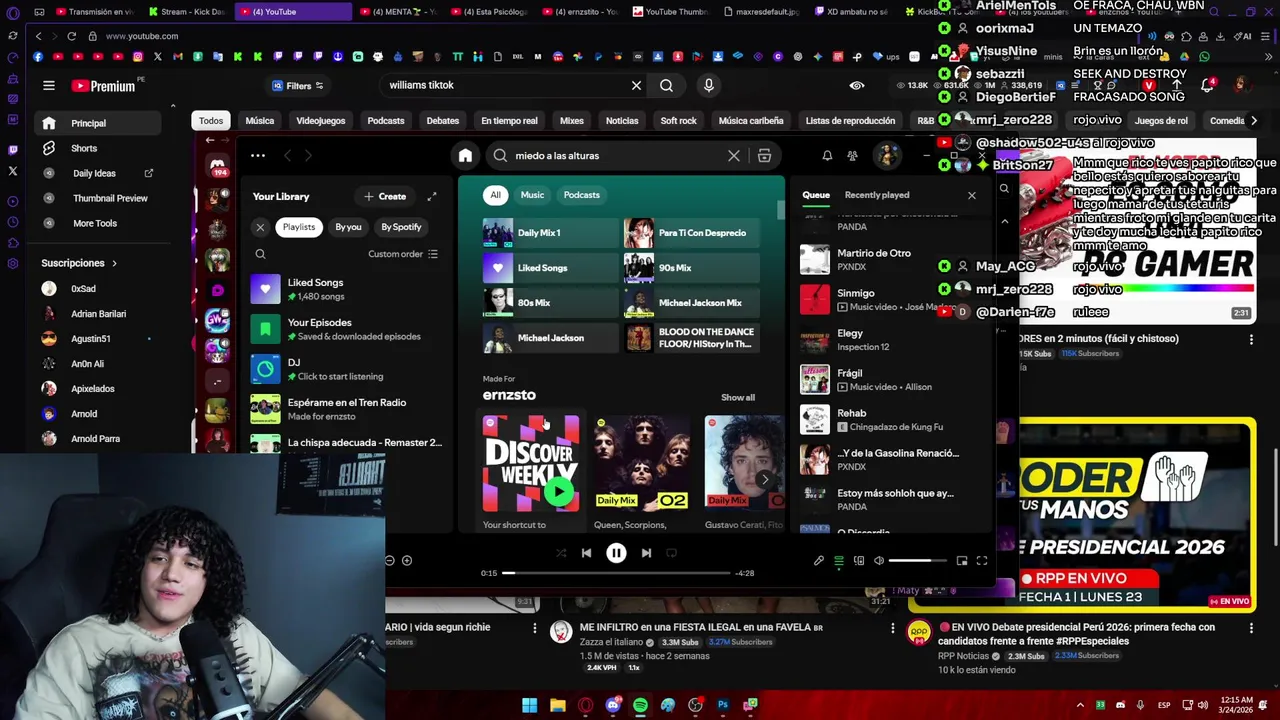Image resolution: width=1280 pixels, height=720 pixels.
Task: Toggle the By Spotify filter chip
Action: coord(401,227)
